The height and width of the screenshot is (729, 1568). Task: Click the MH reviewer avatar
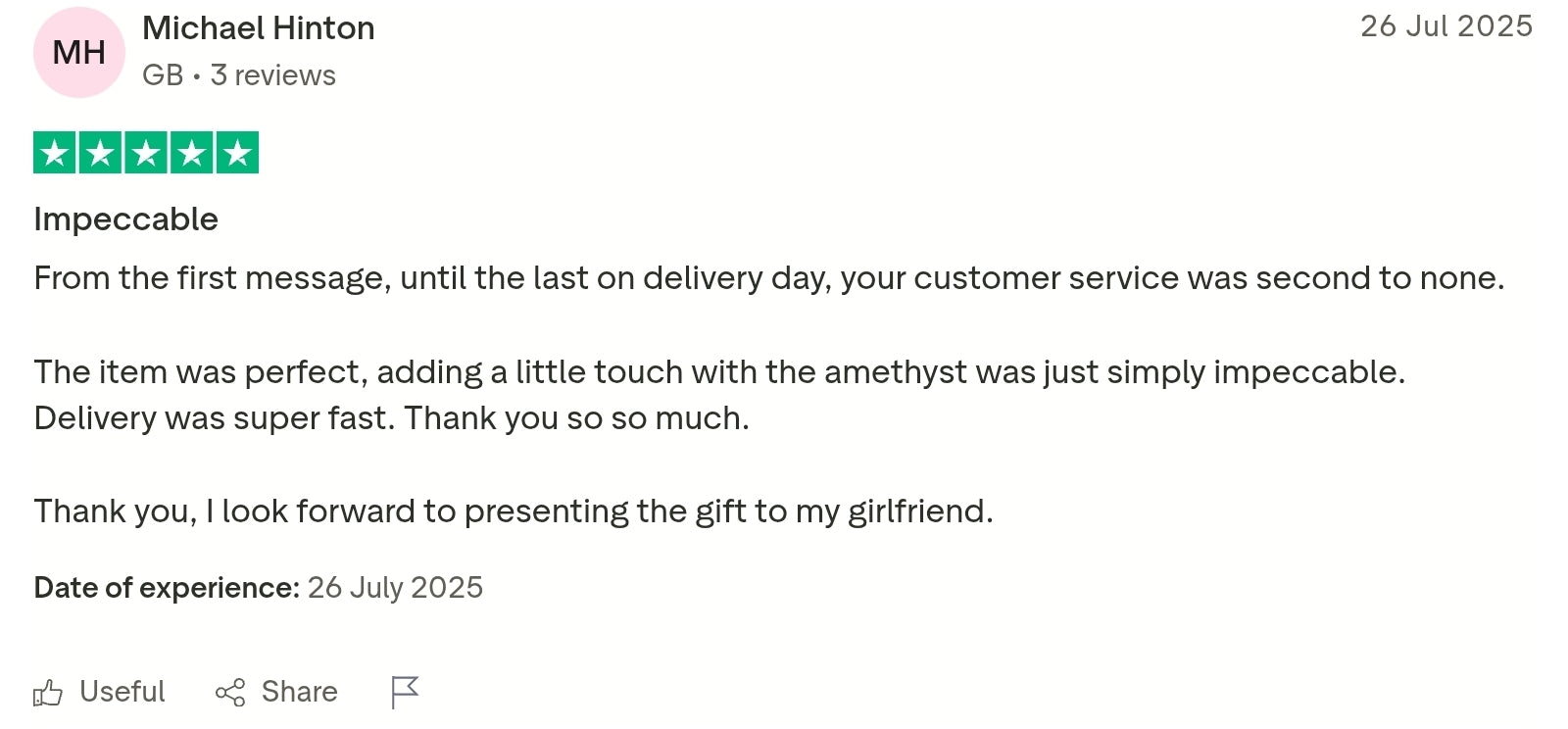(79, 53)
